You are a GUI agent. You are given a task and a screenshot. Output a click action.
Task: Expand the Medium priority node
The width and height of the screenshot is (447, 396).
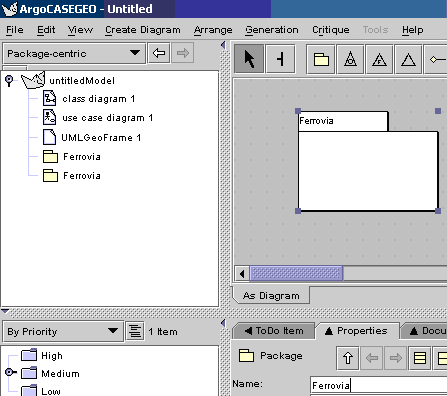click(10, 372)
